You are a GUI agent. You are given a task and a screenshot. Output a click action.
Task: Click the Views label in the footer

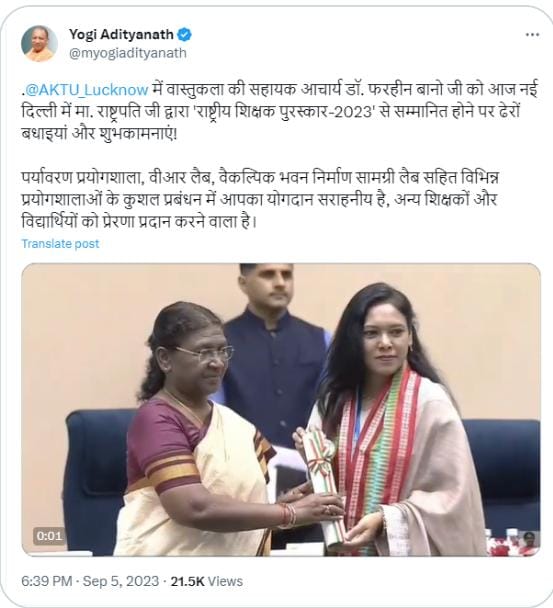(225, 581)
